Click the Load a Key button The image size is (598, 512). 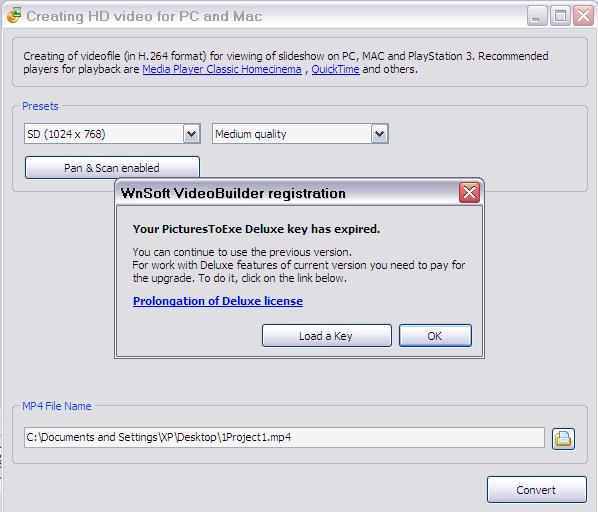326,336
